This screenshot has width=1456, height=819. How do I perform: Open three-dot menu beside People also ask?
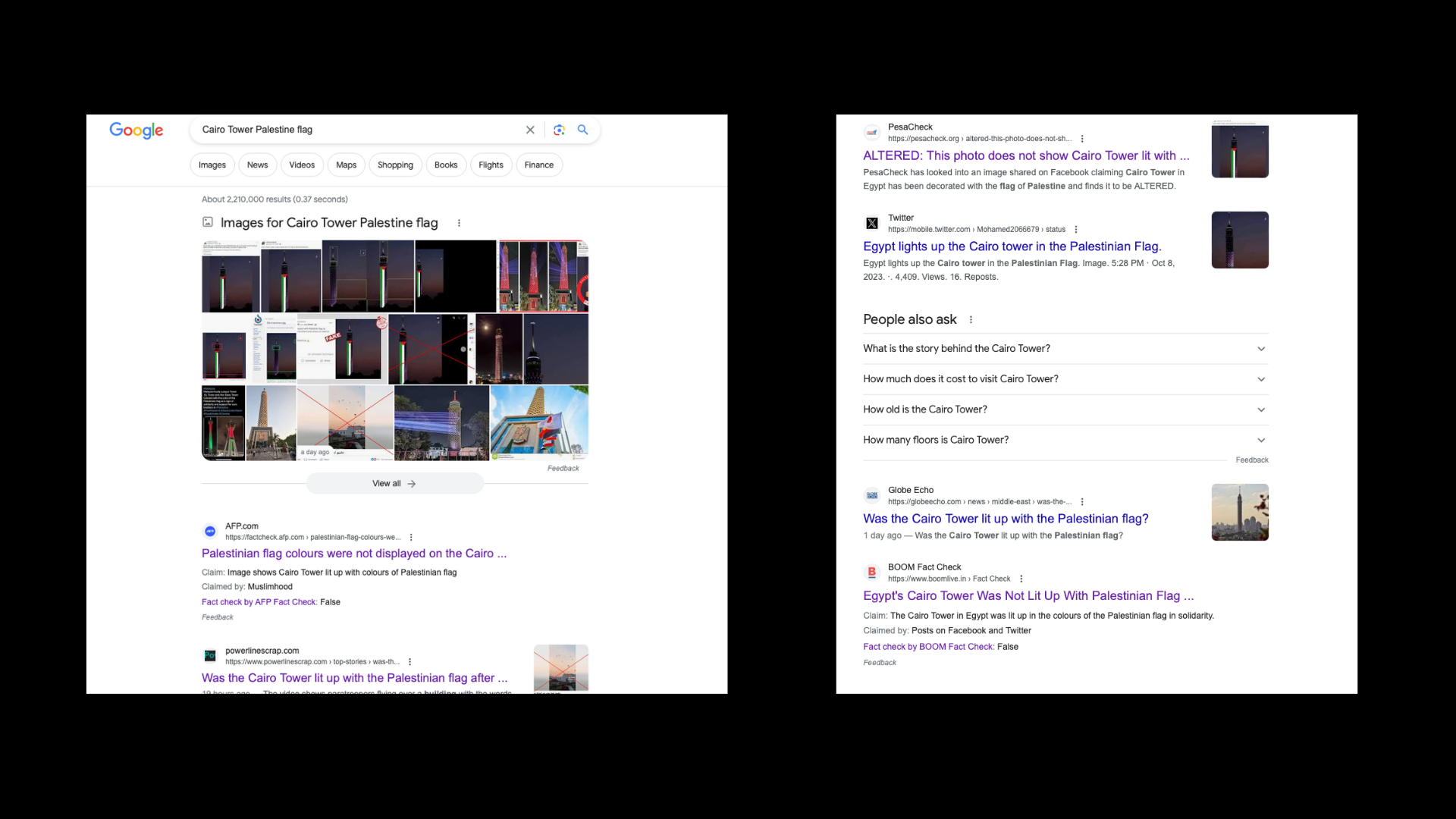click(x=971, y=320)
